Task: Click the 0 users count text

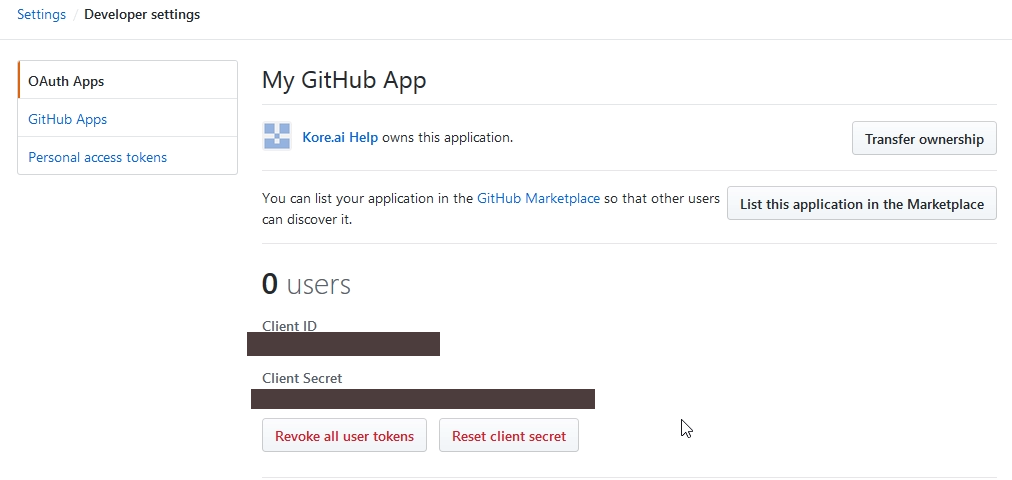Action: pyautogui.click(x=307, y=284)
